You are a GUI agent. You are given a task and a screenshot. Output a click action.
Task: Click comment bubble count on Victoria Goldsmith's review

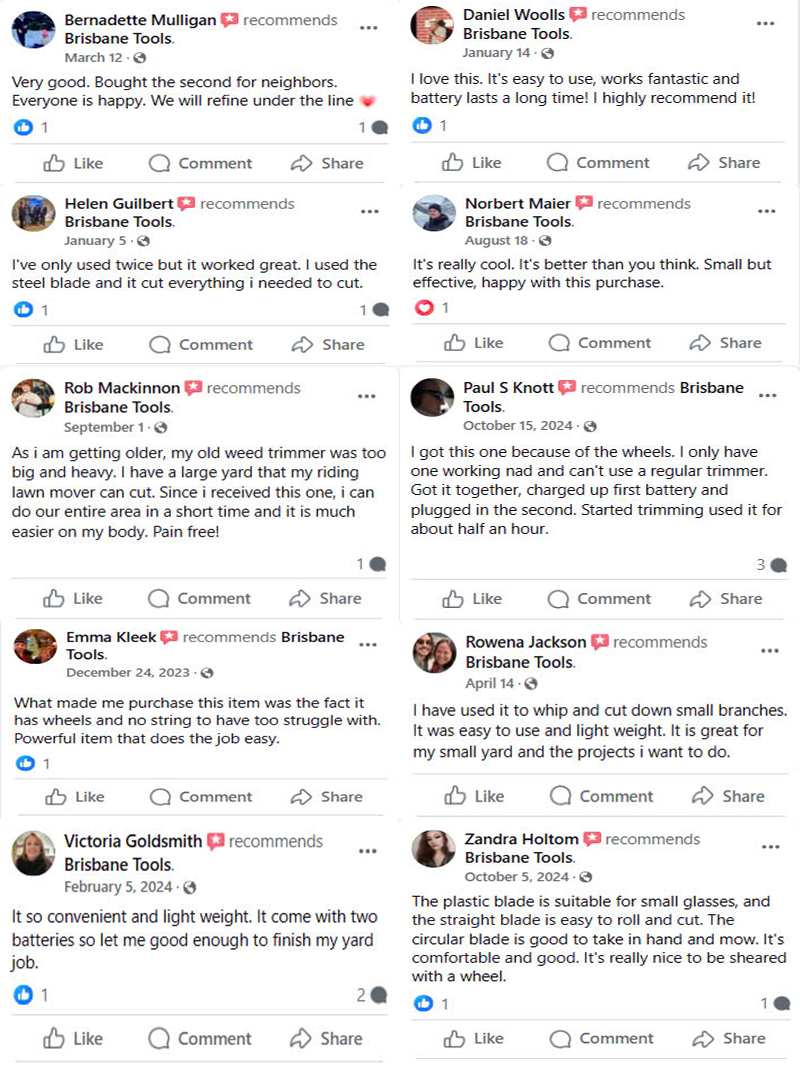[x=378, y=995]
